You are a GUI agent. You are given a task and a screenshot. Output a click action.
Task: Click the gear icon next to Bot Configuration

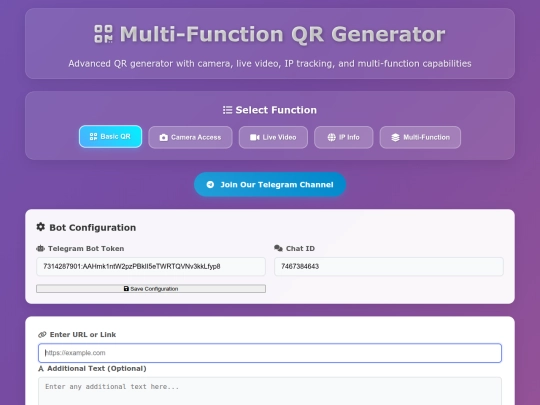tap(41, 227)
